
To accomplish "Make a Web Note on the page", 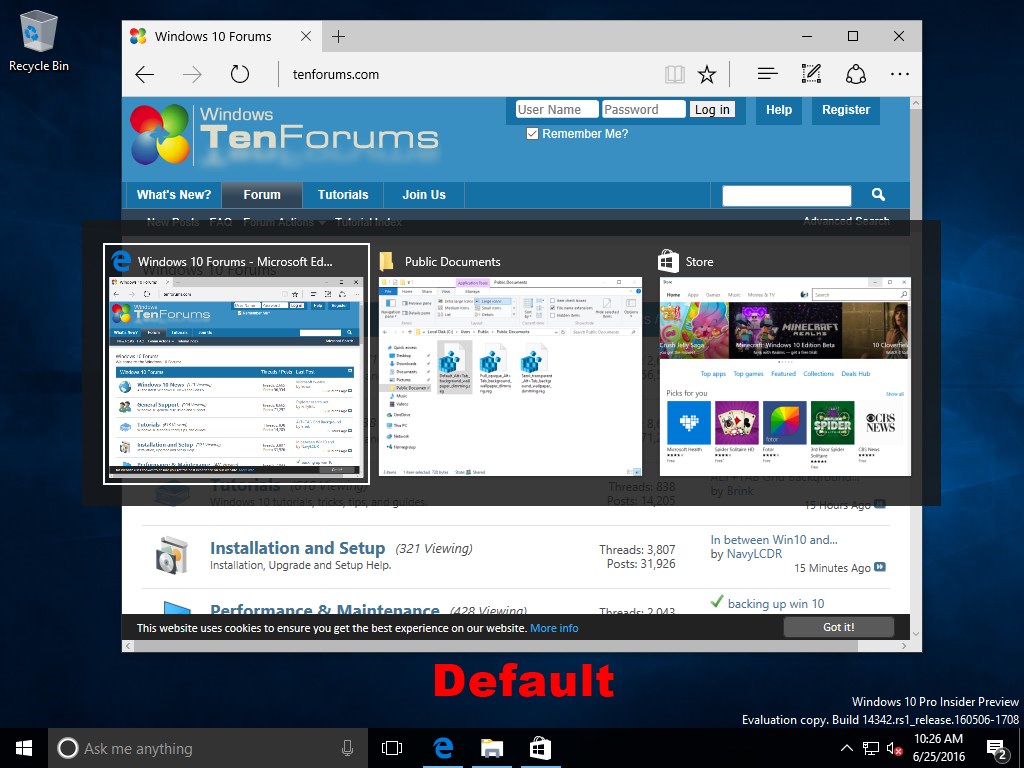I will point(811,73).
